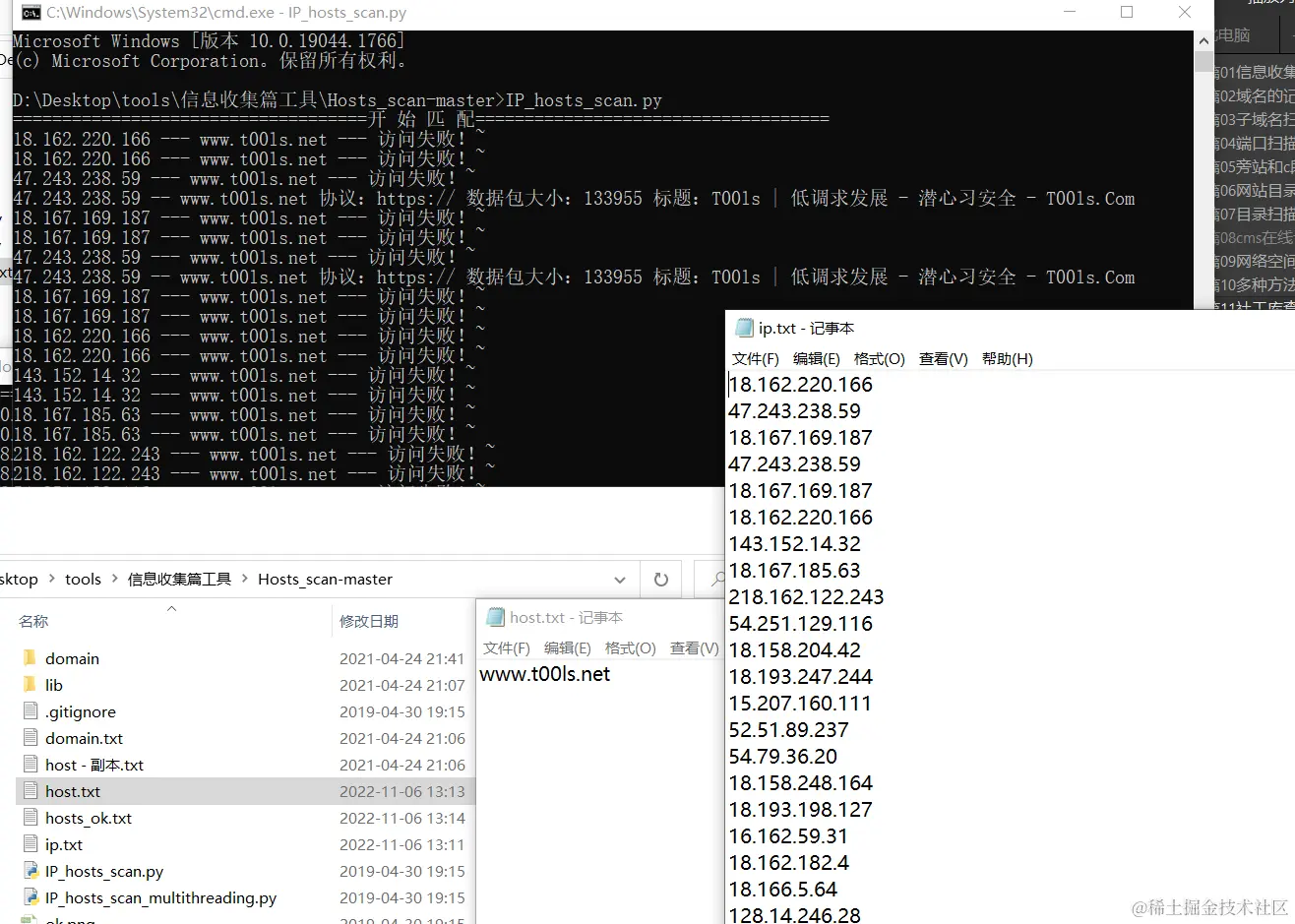Image resolution: width=1295 pixels, height=924 pixels.
Task: Select the IP_hosts_scan_multithreading.py file name
Action: 160,897
